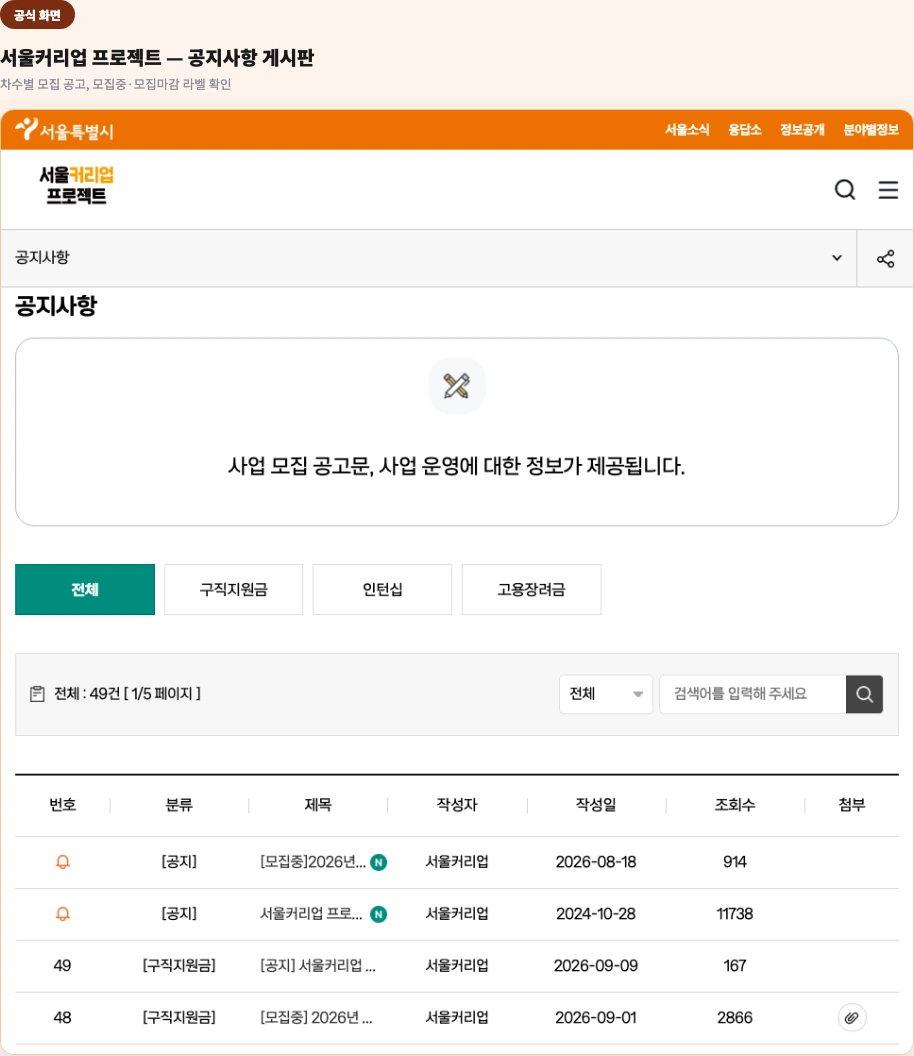Click the date 2026-09-09
This screenshot has width=914, height=1056.
point(596,965)
